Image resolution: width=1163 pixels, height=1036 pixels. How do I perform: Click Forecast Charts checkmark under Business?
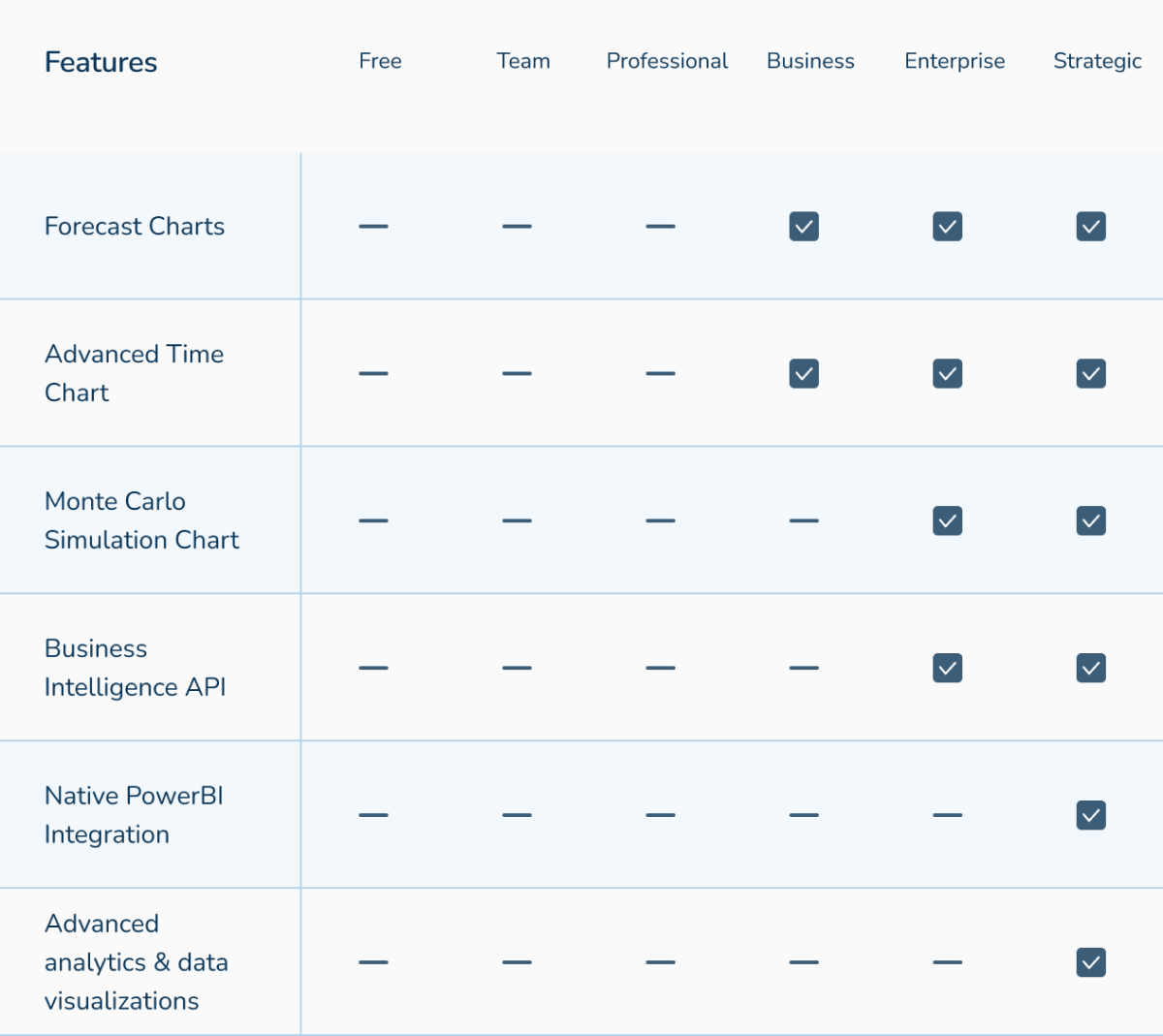pos(803,227)
